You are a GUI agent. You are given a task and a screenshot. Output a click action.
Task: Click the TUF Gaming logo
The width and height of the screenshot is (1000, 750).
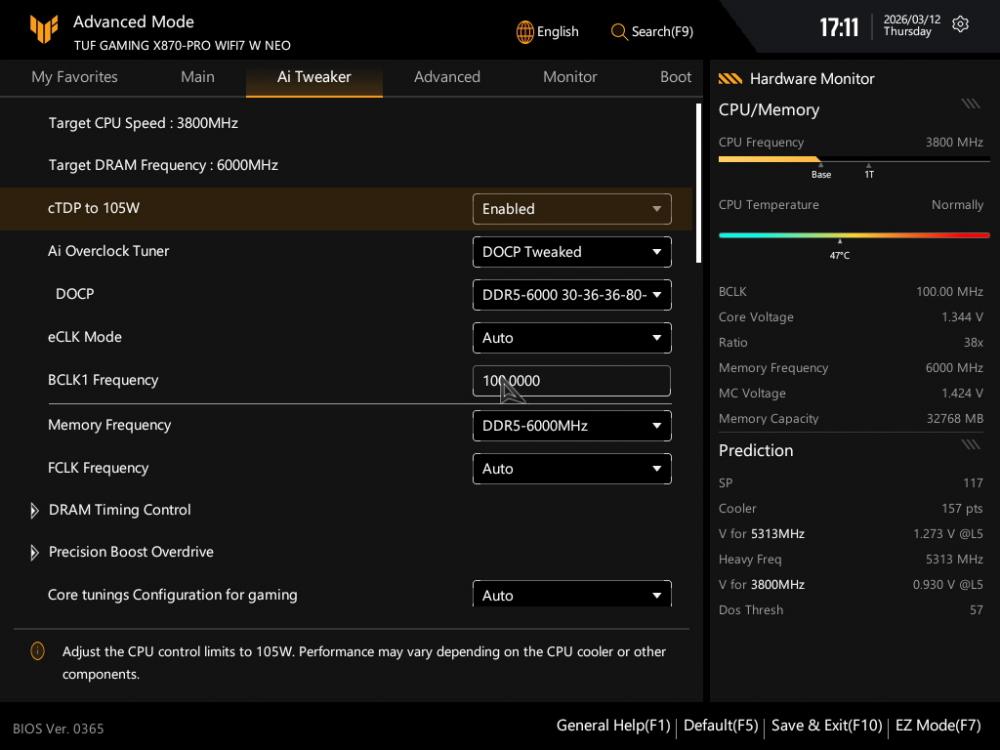[43, 30]
